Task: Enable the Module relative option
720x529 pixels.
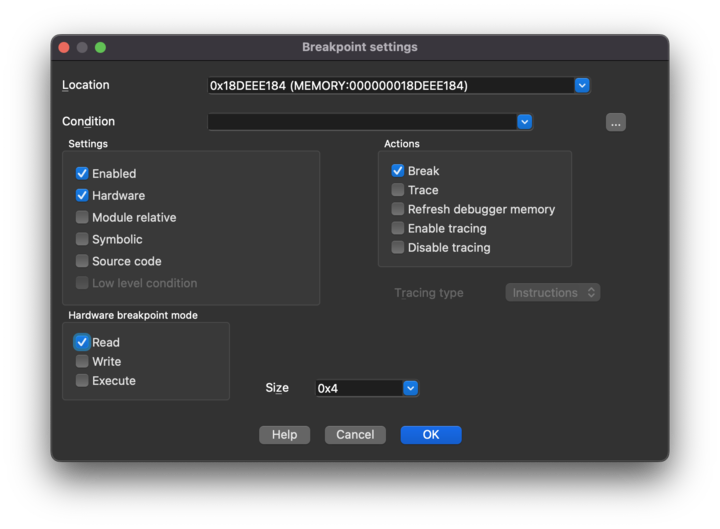Action: click(82, 218)
